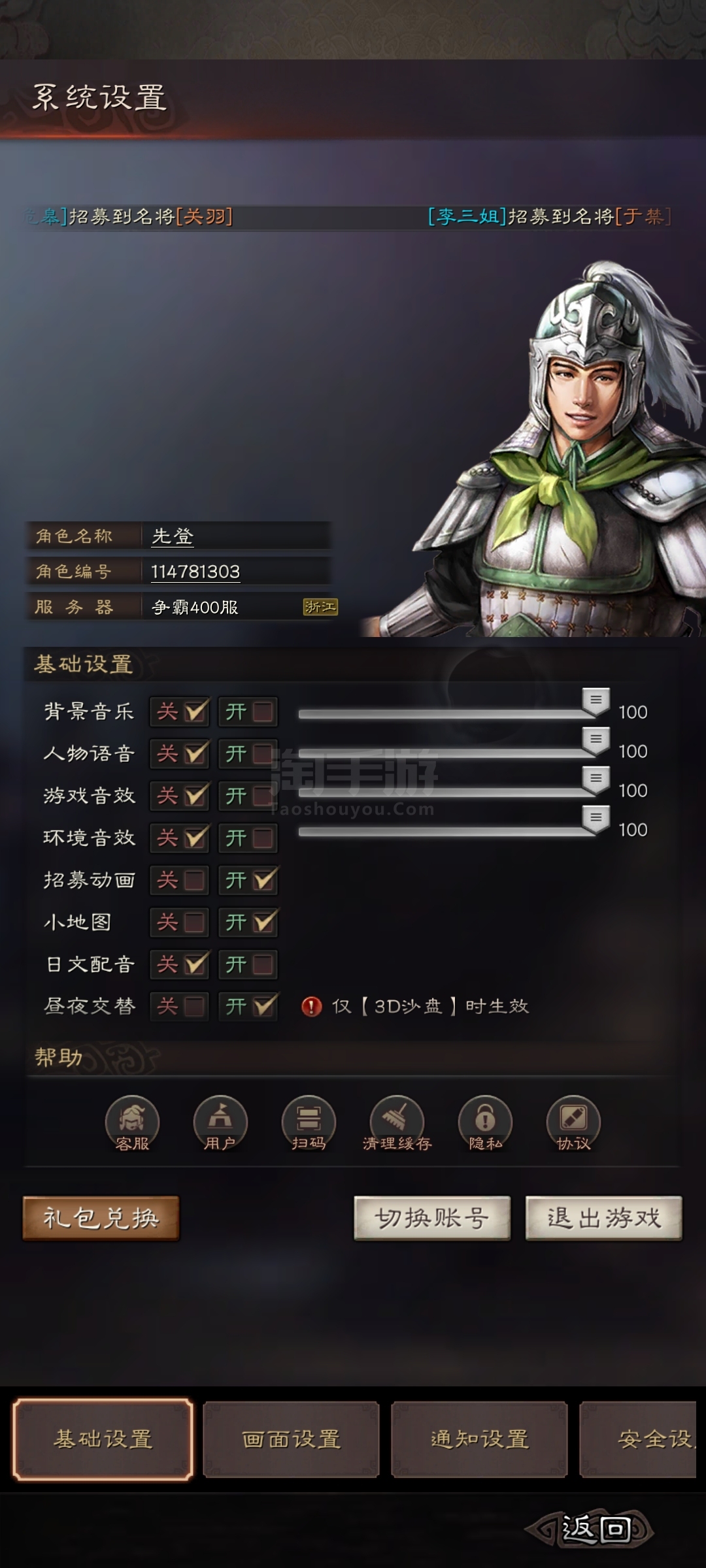Tap the 扫码 scan code icon

[x=309, y=1122]
